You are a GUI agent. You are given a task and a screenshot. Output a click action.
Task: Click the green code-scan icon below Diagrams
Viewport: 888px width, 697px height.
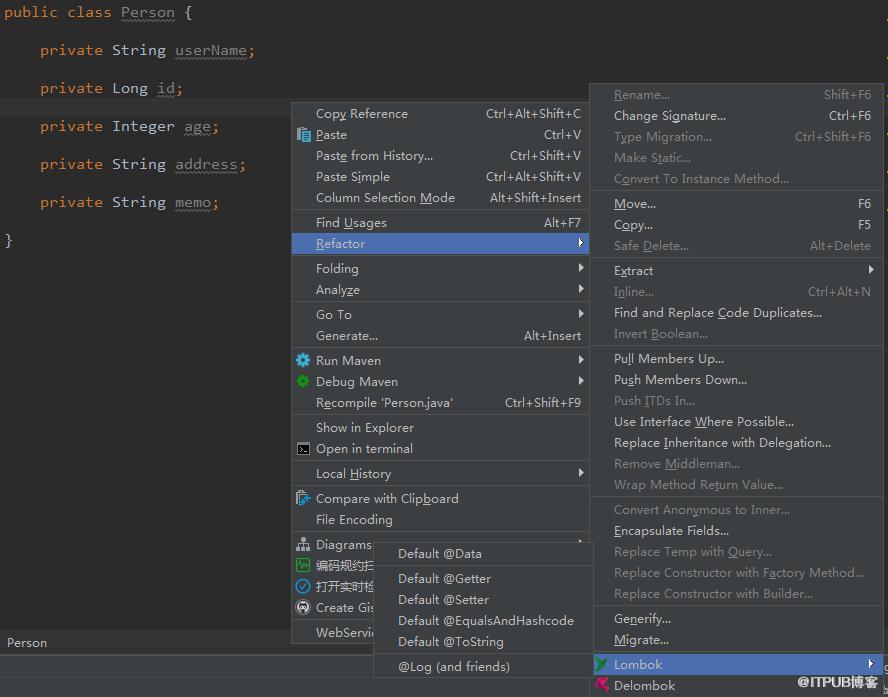click(x=303, y=565)
